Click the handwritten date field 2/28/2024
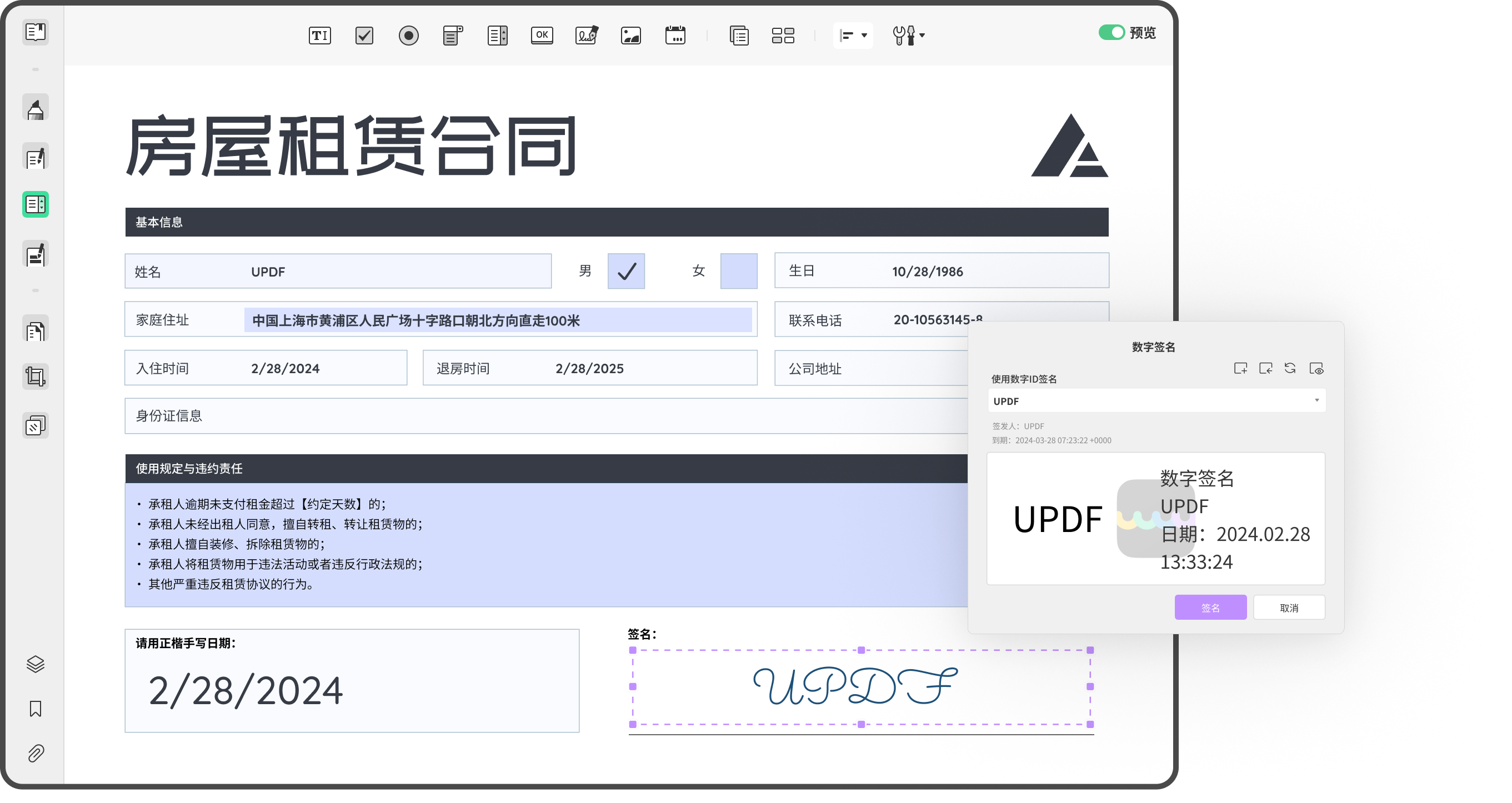1512x803 pixels. [x=352, y=681]
